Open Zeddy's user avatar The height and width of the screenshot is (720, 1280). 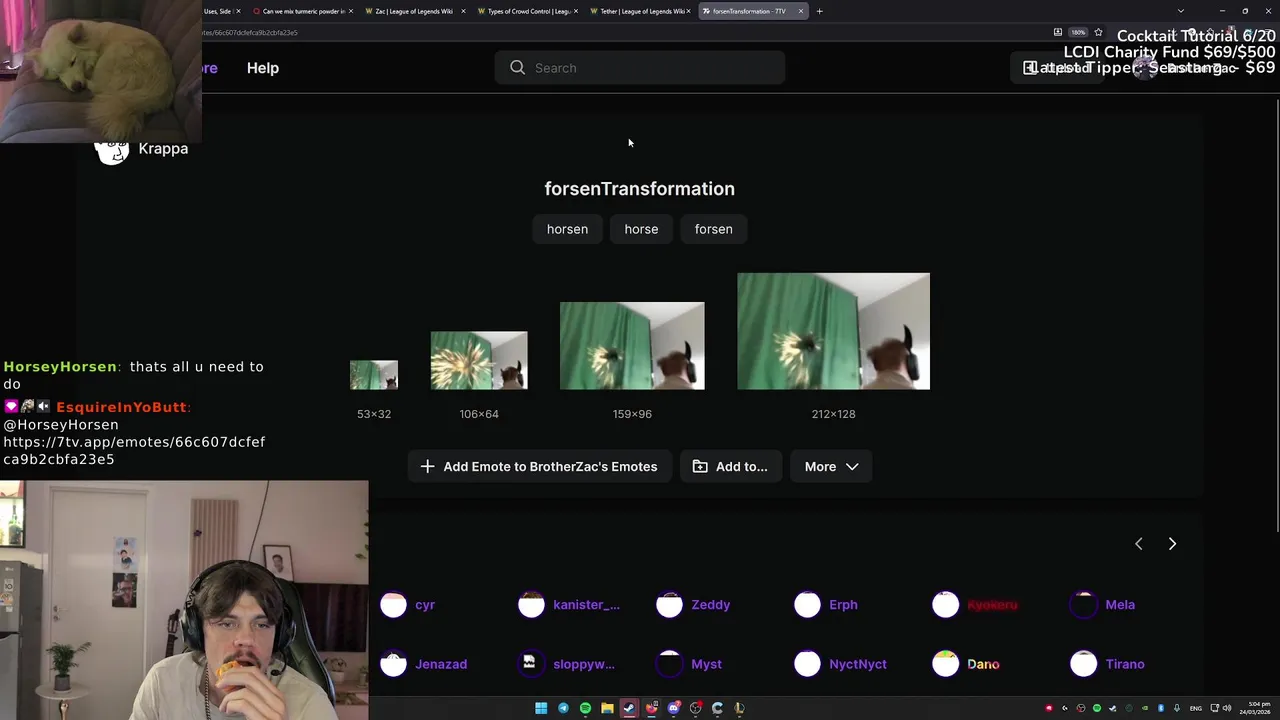[669, 604]
